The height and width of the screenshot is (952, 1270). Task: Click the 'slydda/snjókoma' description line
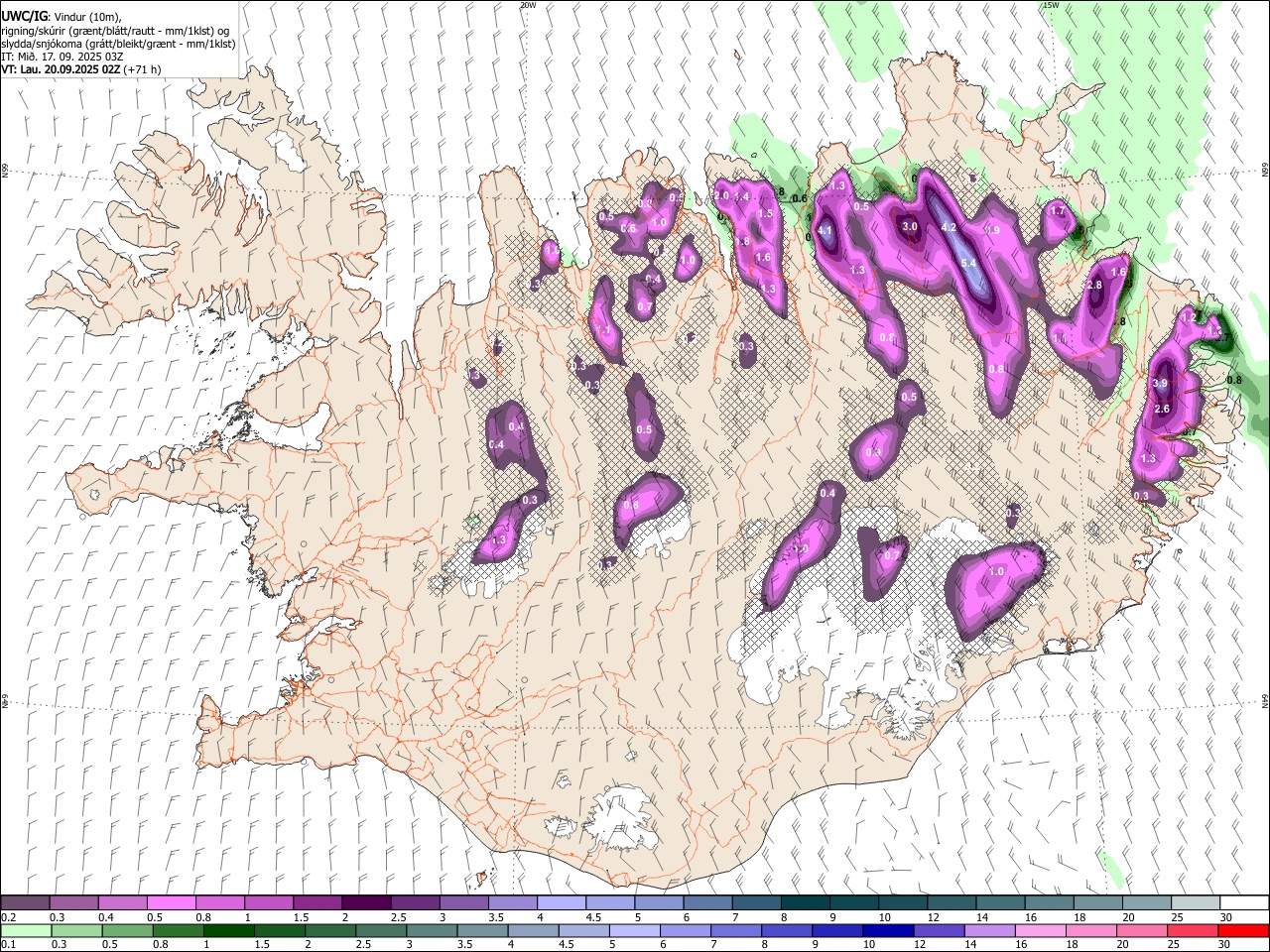[x=119, y=44]
